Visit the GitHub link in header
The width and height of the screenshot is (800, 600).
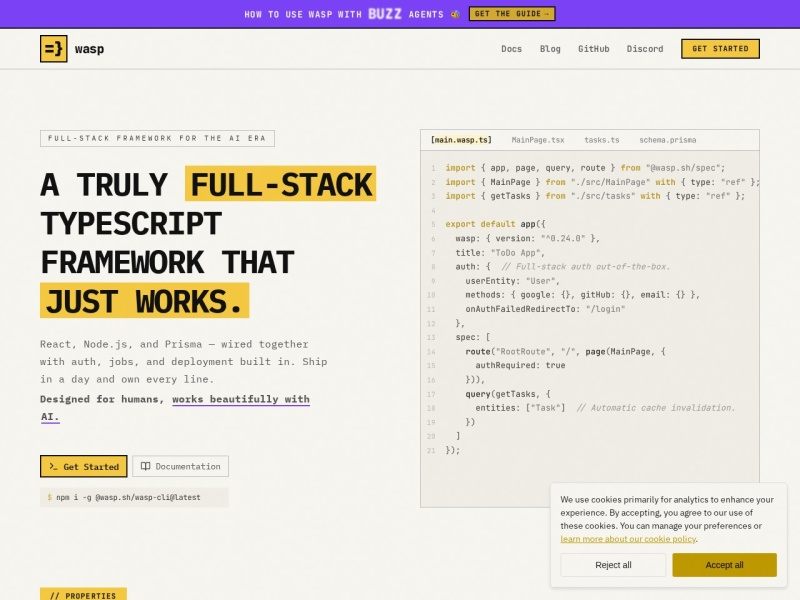593,49
